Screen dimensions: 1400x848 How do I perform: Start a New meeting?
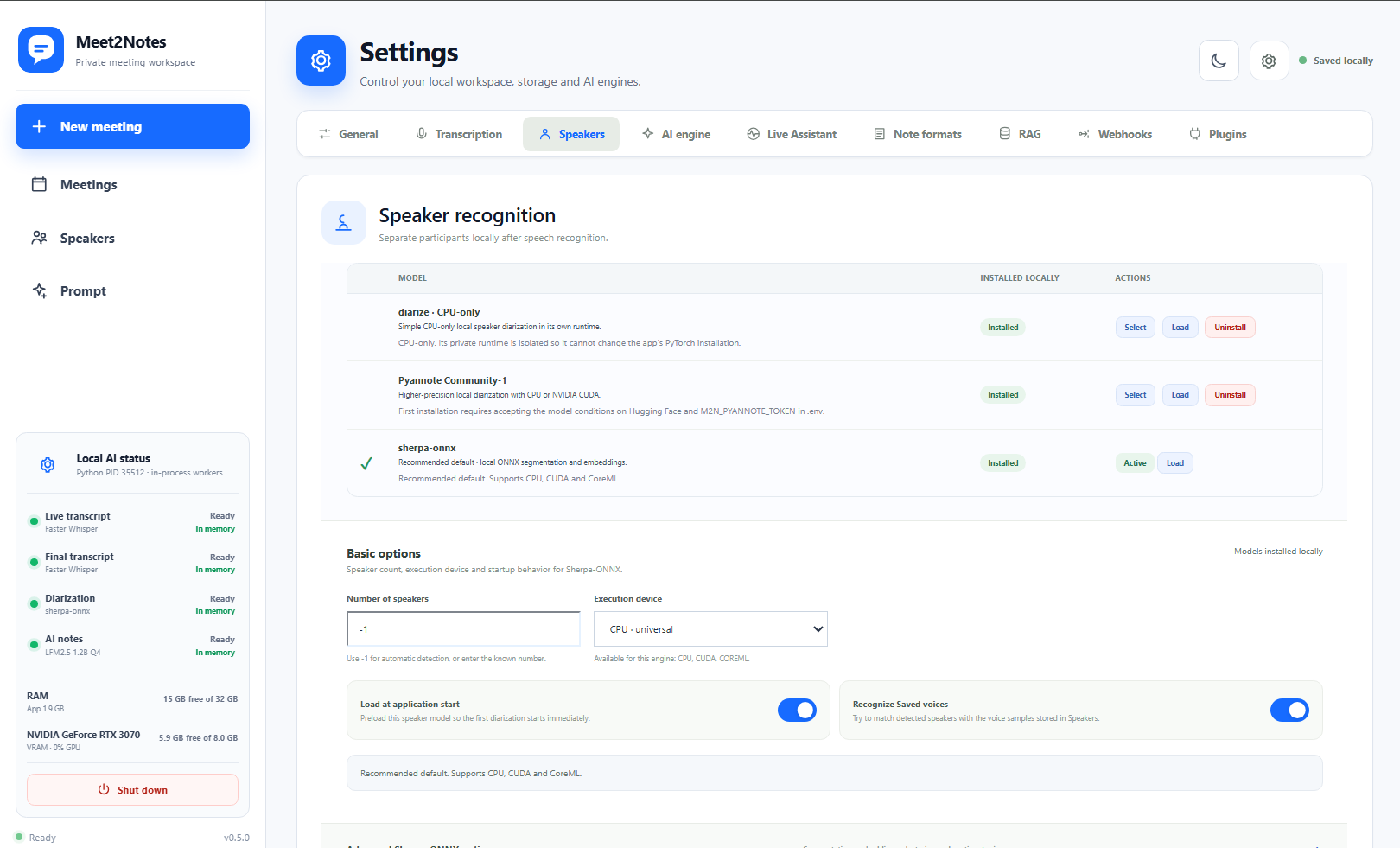point(132,126)
